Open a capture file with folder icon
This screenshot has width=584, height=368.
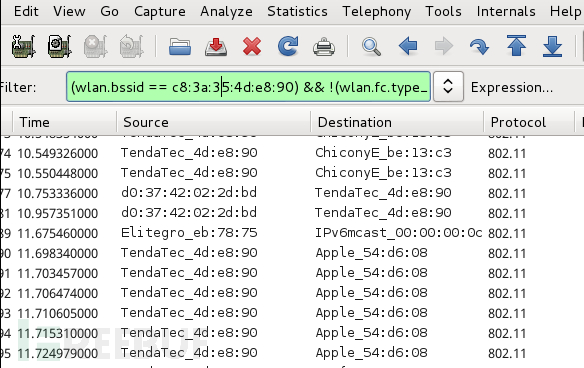tap(180, 47)
